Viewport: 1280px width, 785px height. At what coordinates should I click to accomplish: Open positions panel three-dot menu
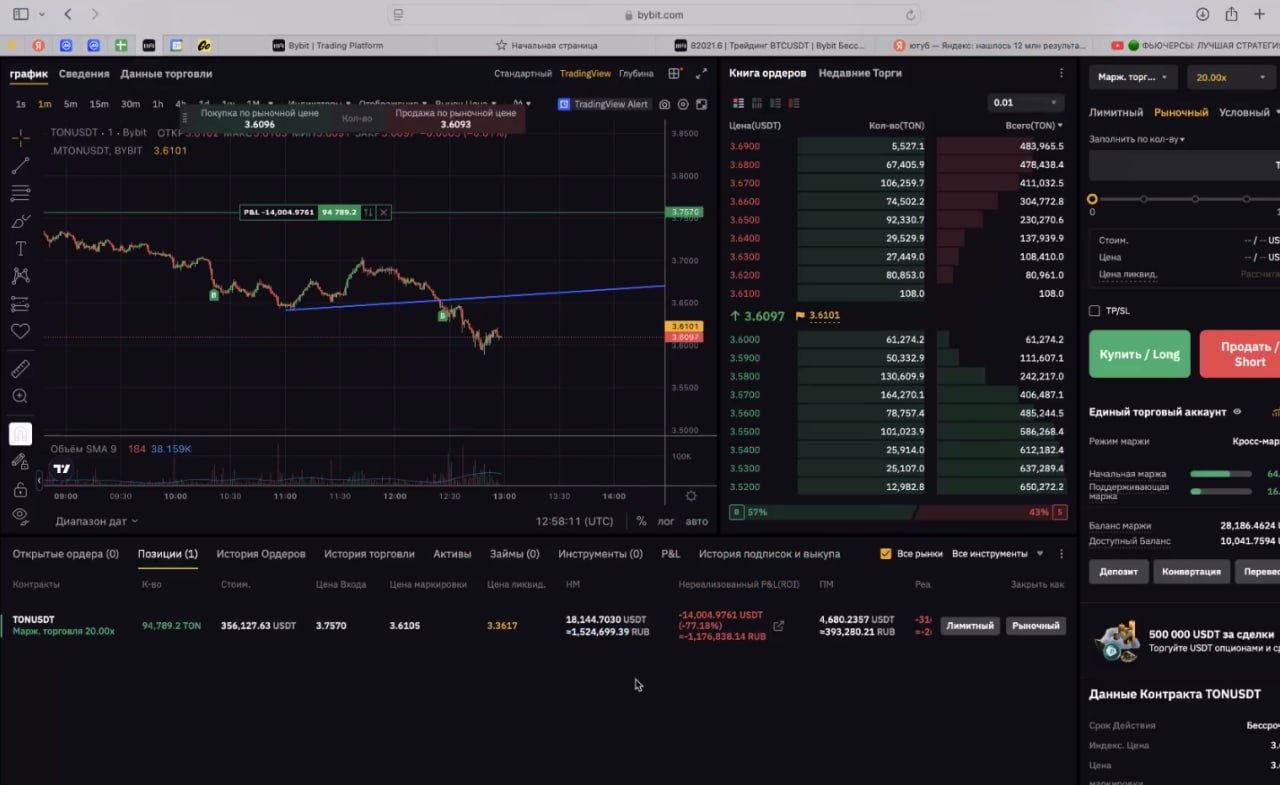point(1061,553)
